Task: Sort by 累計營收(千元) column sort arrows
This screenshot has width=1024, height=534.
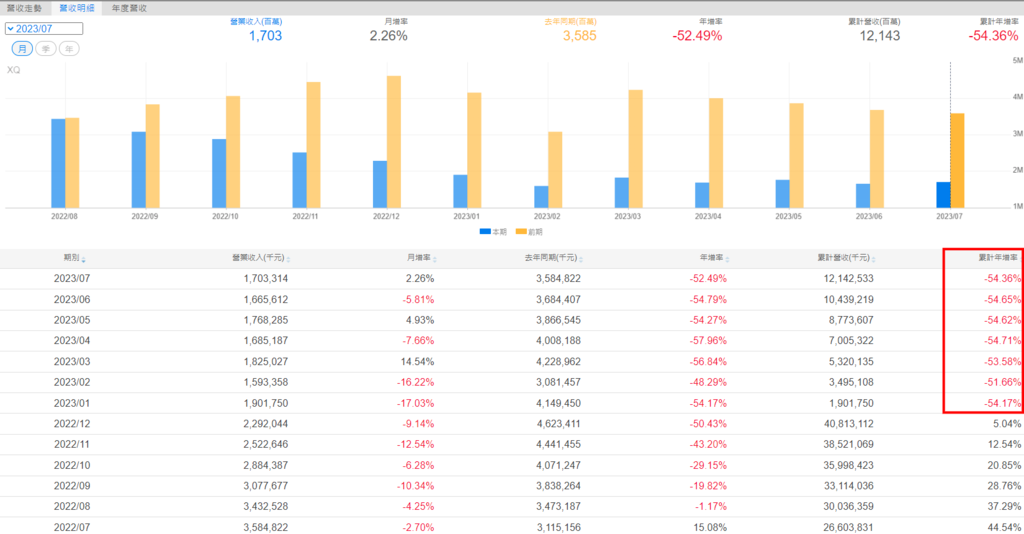Action: (x=873, y=260)
